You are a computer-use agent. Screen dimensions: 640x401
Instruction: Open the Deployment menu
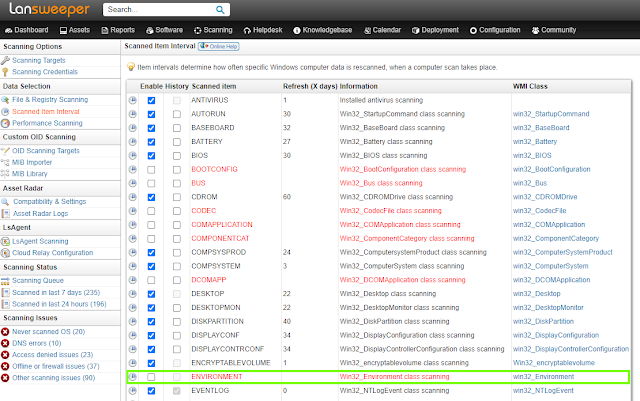[x=435, y=30]
